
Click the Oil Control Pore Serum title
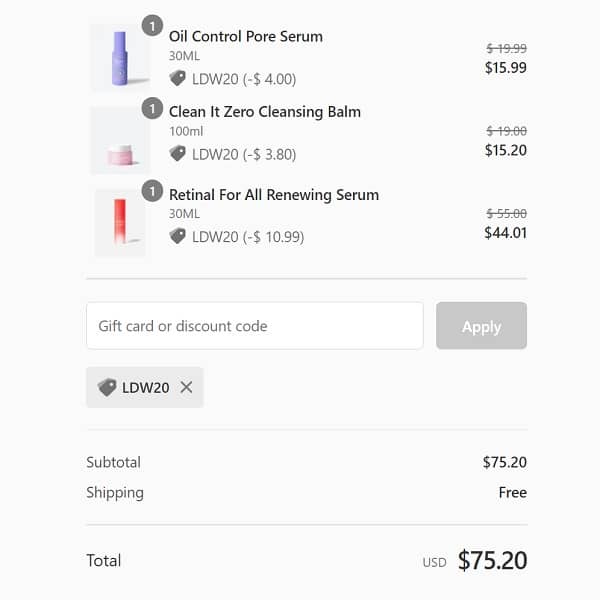(x=245, y=37)
